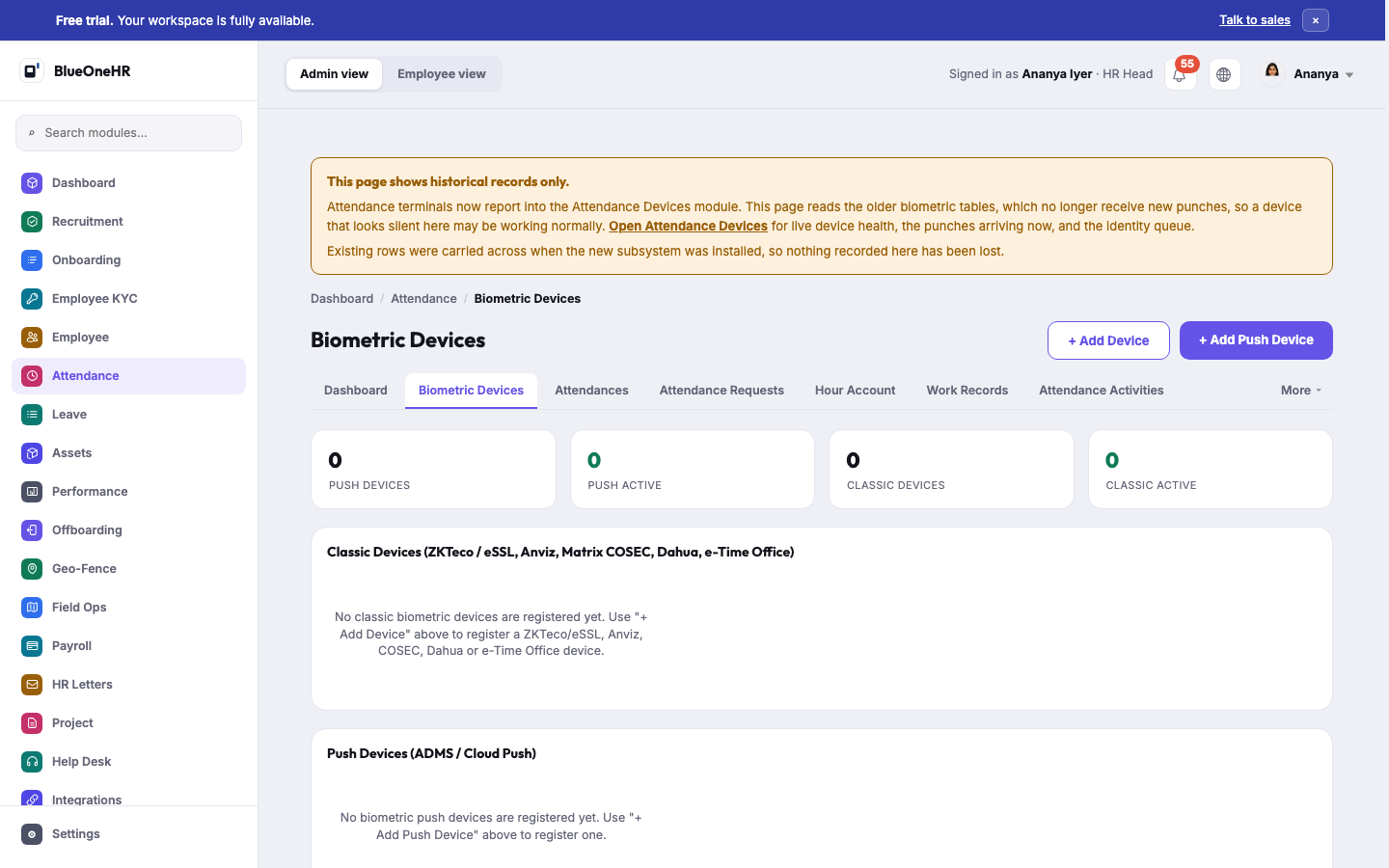The width and height of the screenshot is (1389, 868).
Task: Dismiss the free trial banner
Action: pos(1316,20)
